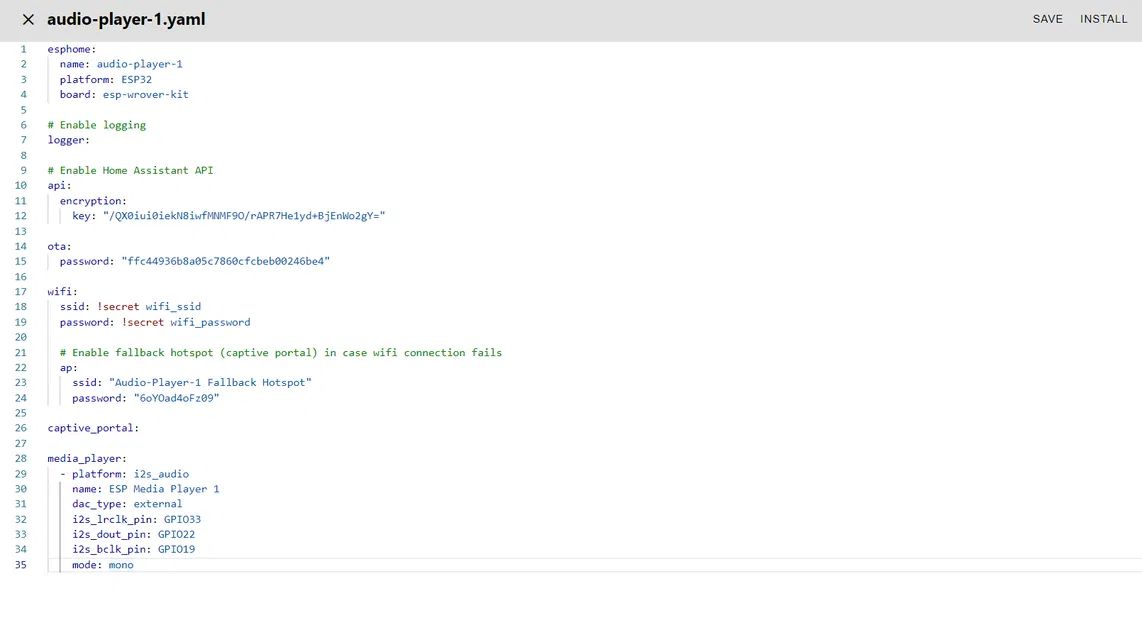Place cursor on the mono mode value
1142x625 pixels.
[121, 565]
